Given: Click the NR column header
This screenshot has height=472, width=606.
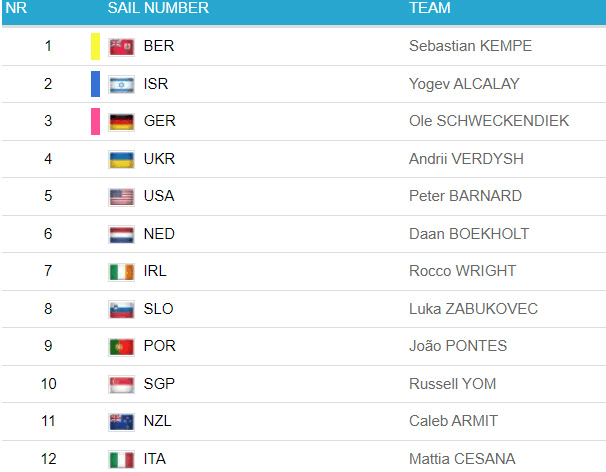Looking at the screenshot, I should click(16, 8).
